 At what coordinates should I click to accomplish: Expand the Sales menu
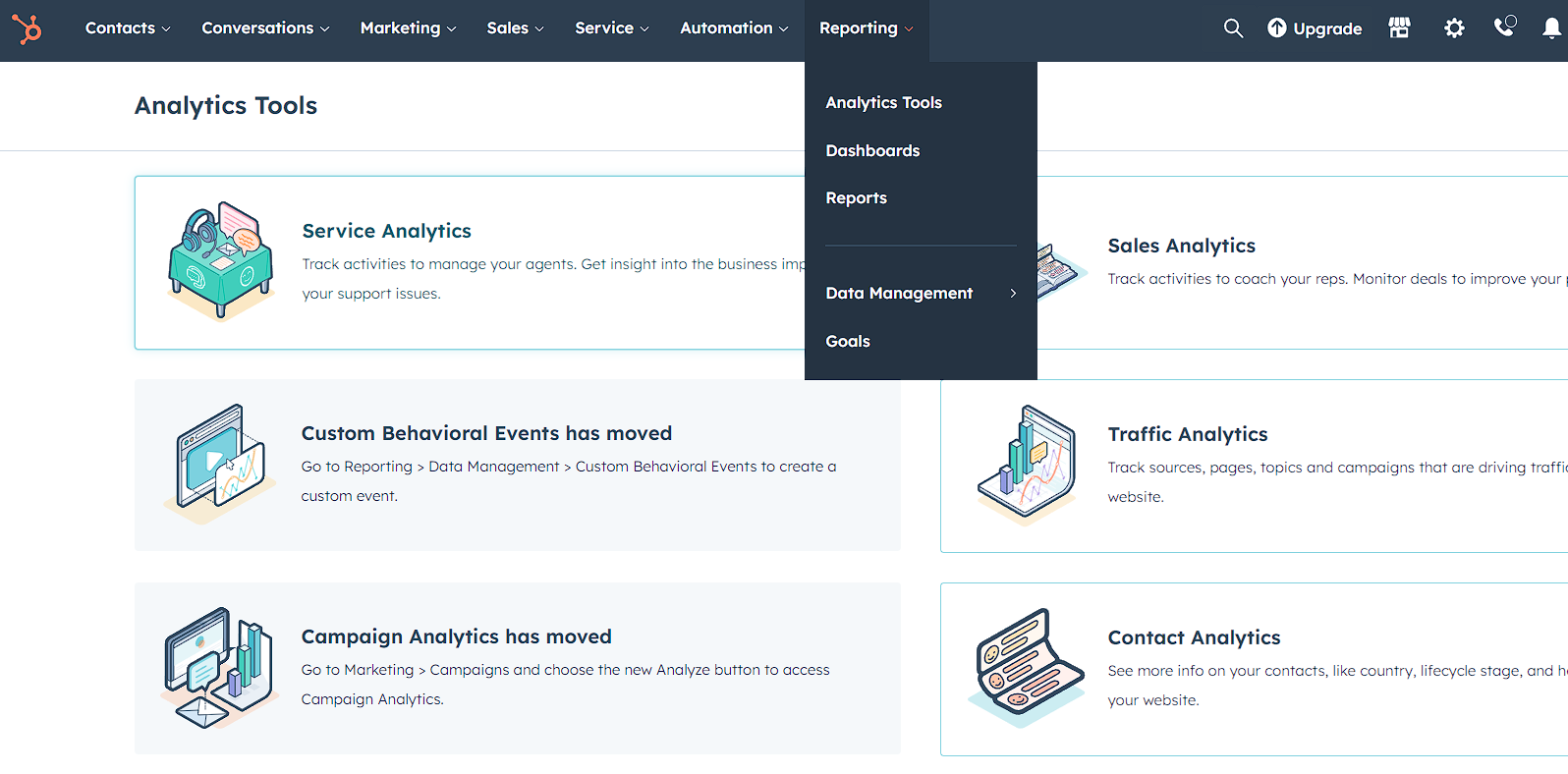515,28
